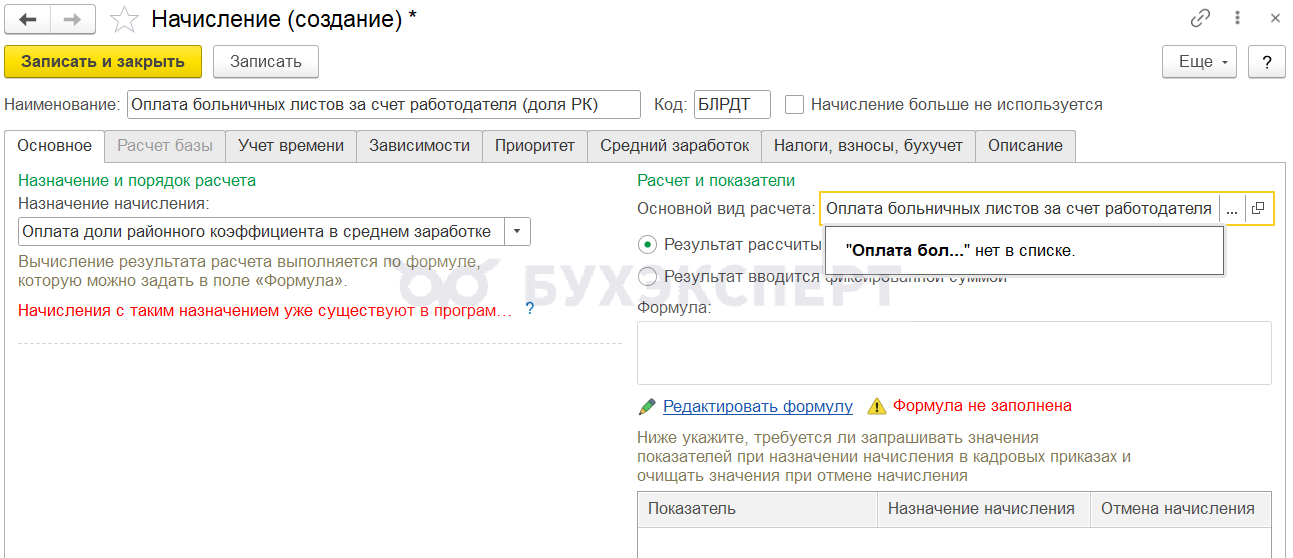Screen dimensions: 1293x558
Task: Switch to the Учет времени tab
Action: (290, 146)
